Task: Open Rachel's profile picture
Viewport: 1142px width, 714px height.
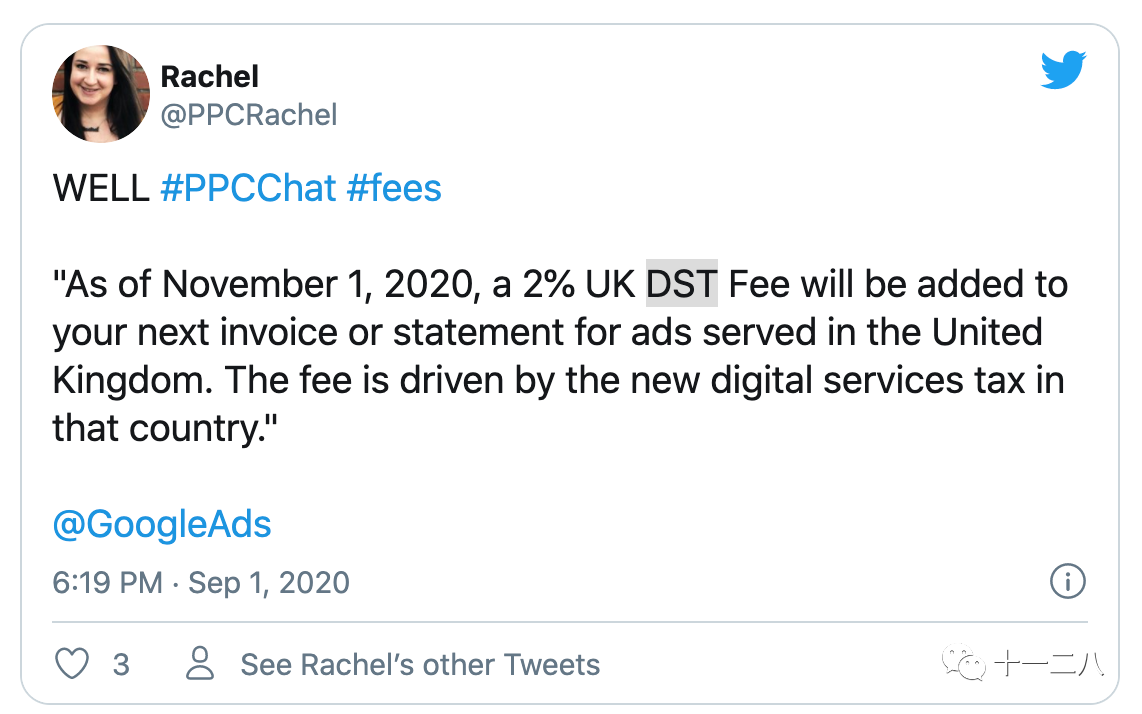Action: point(100,94)
